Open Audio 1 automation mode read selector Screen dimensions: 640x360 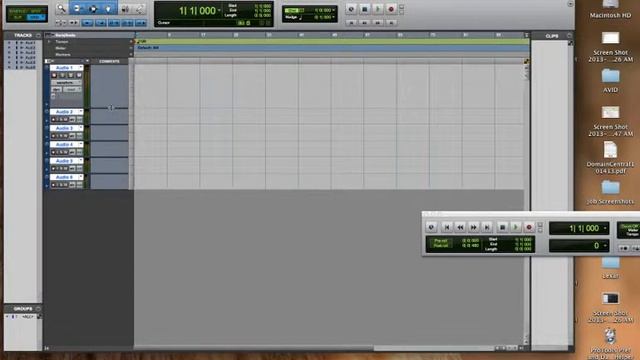click(x=72, y=89)
